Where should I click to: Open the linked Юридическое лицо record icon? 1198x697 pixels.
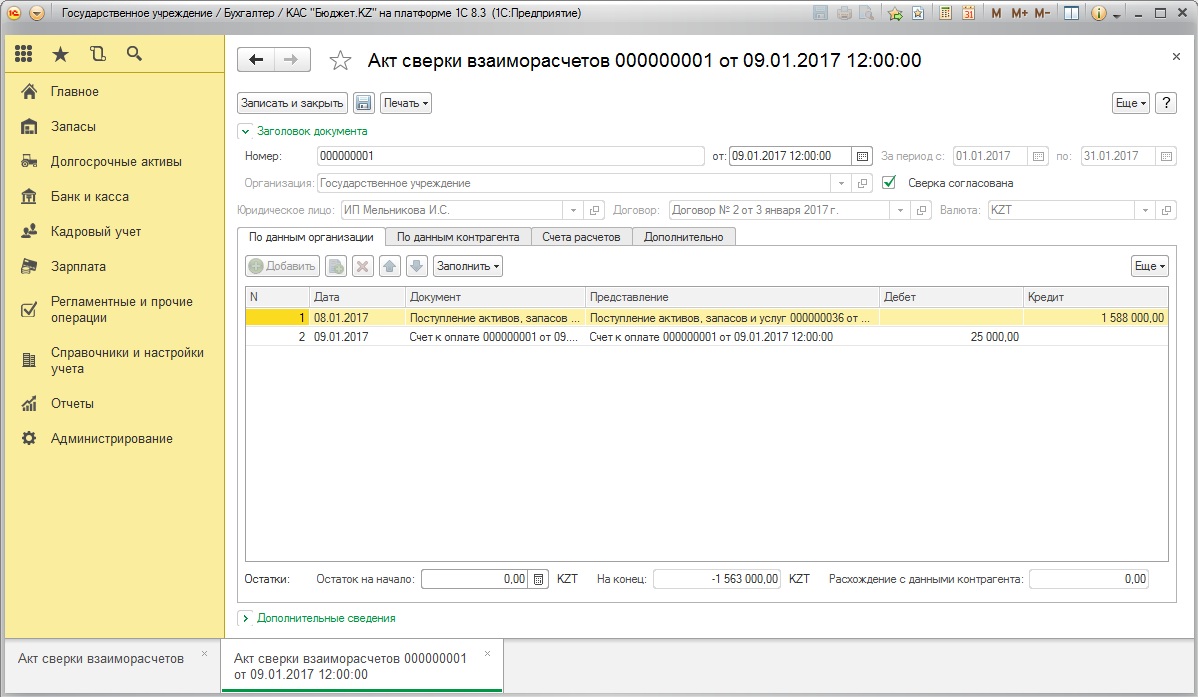coord(594,210)
